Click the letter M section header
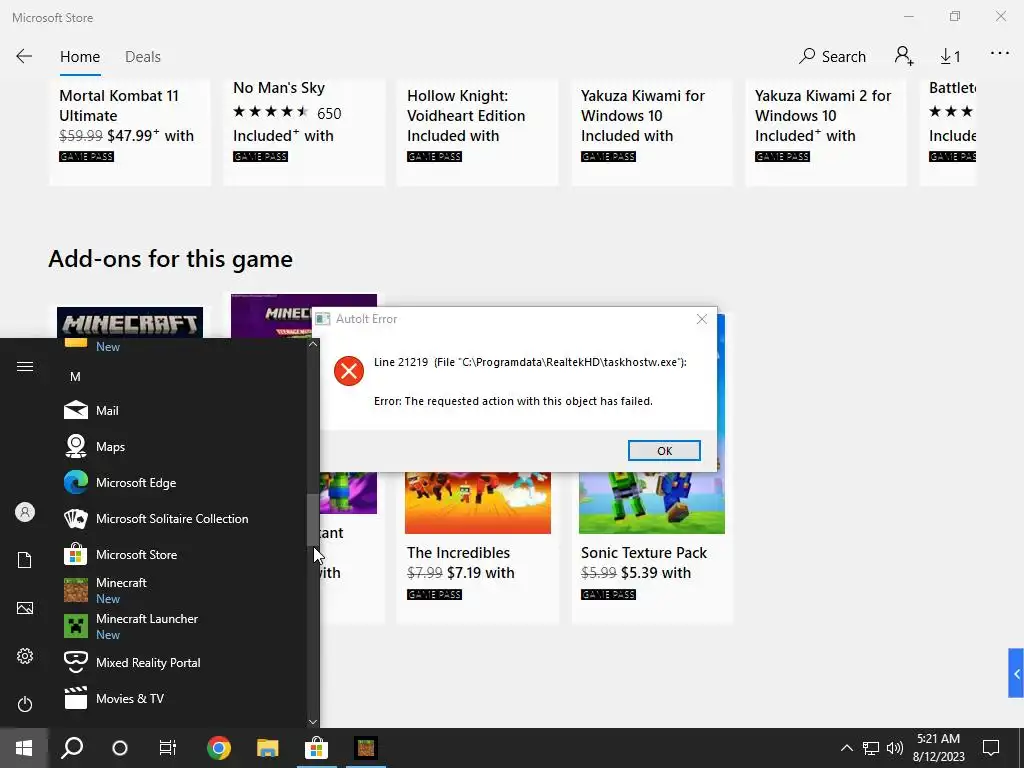1024x768 pixels. (x=75, y=377)
